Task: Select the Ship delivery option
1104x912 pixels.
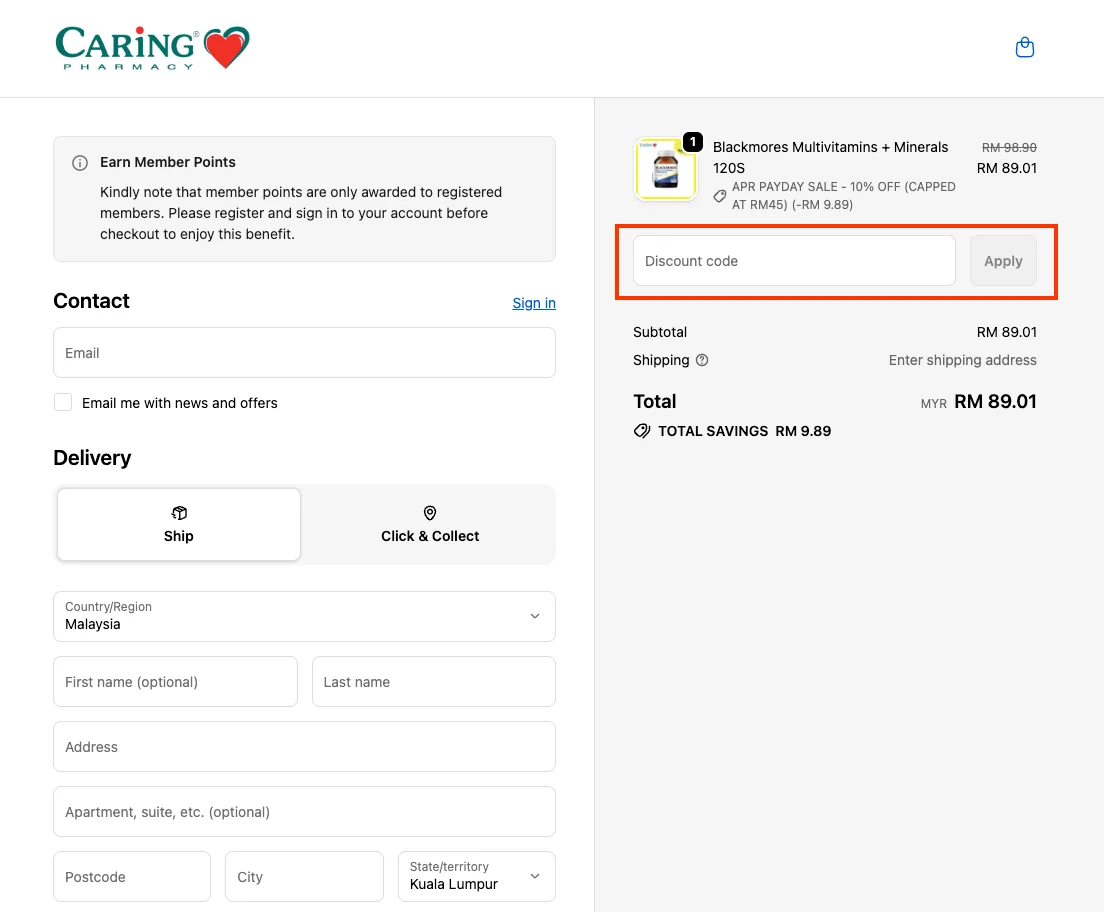Action: (179, 525)
